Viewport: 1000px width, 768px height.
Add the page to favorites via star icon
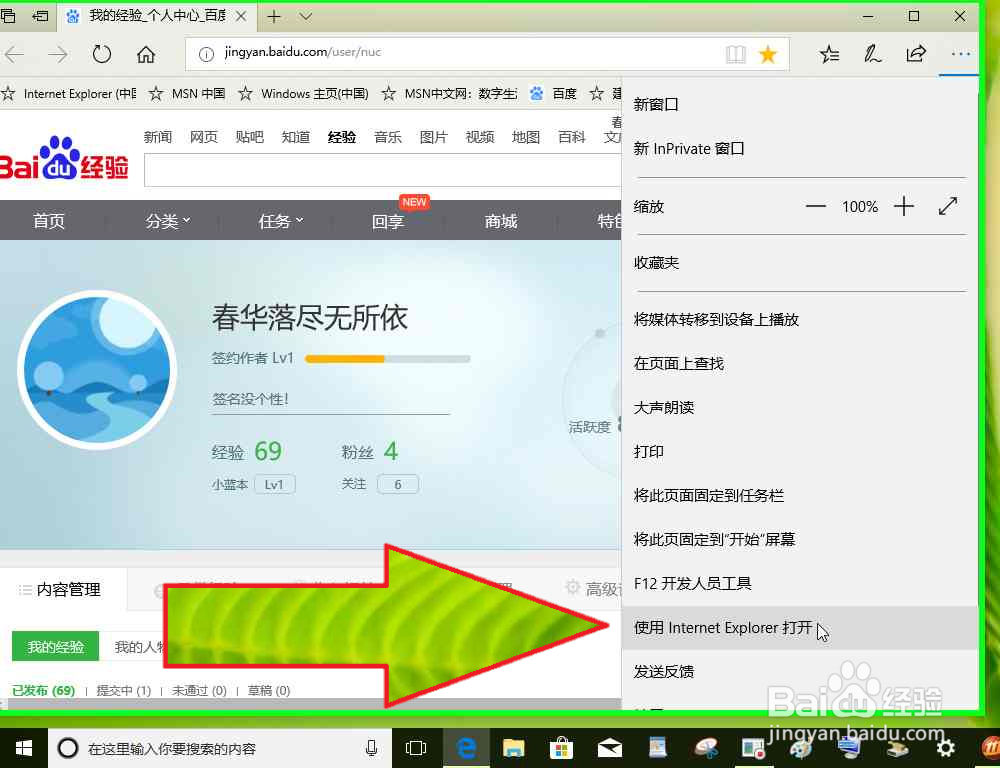pyautogui.click(x=768, y=54)
